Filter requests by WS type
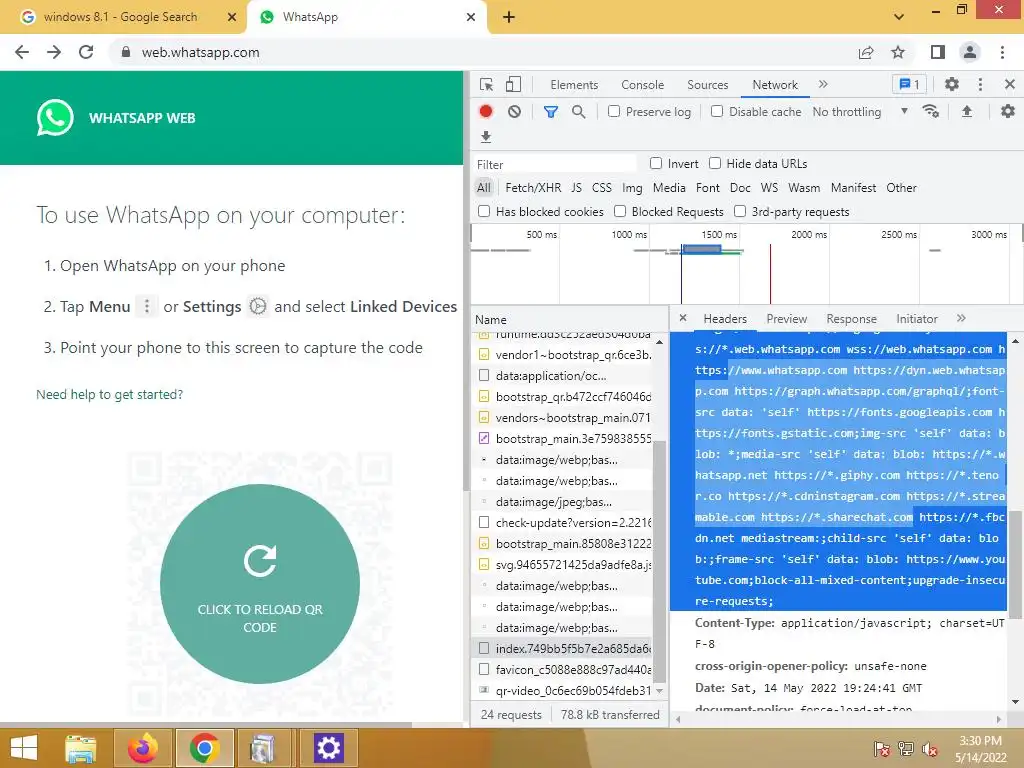This screenshot has height=768, width=1024. pyautogui.click(x=769, y=188)
